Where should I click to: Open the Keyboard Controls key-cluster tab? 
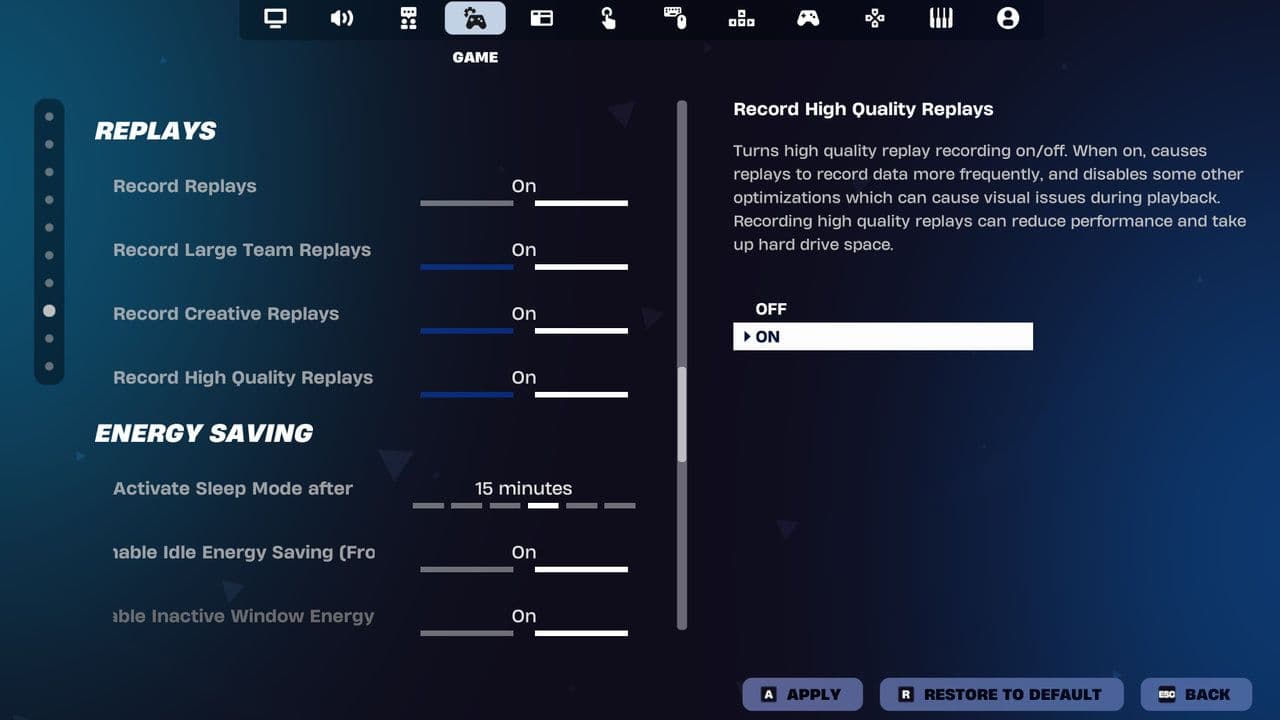tap(741, 18)
